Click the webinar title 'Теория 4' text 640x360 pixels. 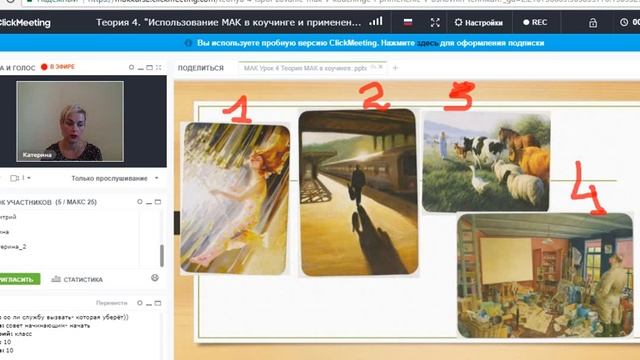[229, 22]
